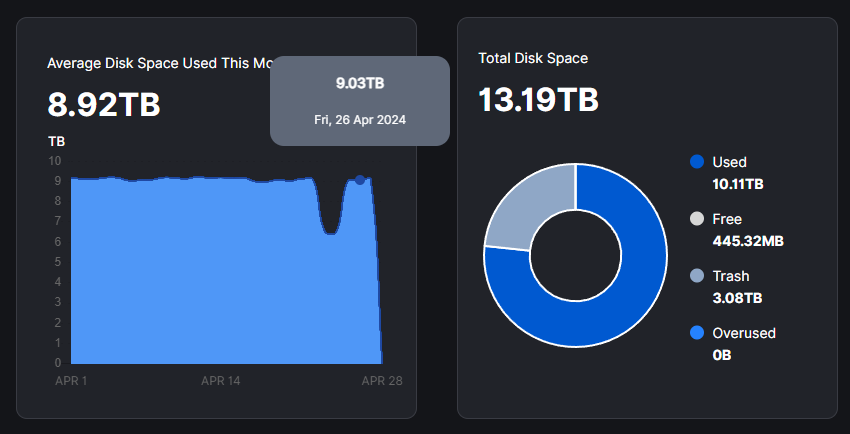Click the Trash legend color dot
Screen dimensions: 850x434
[697, 276]
